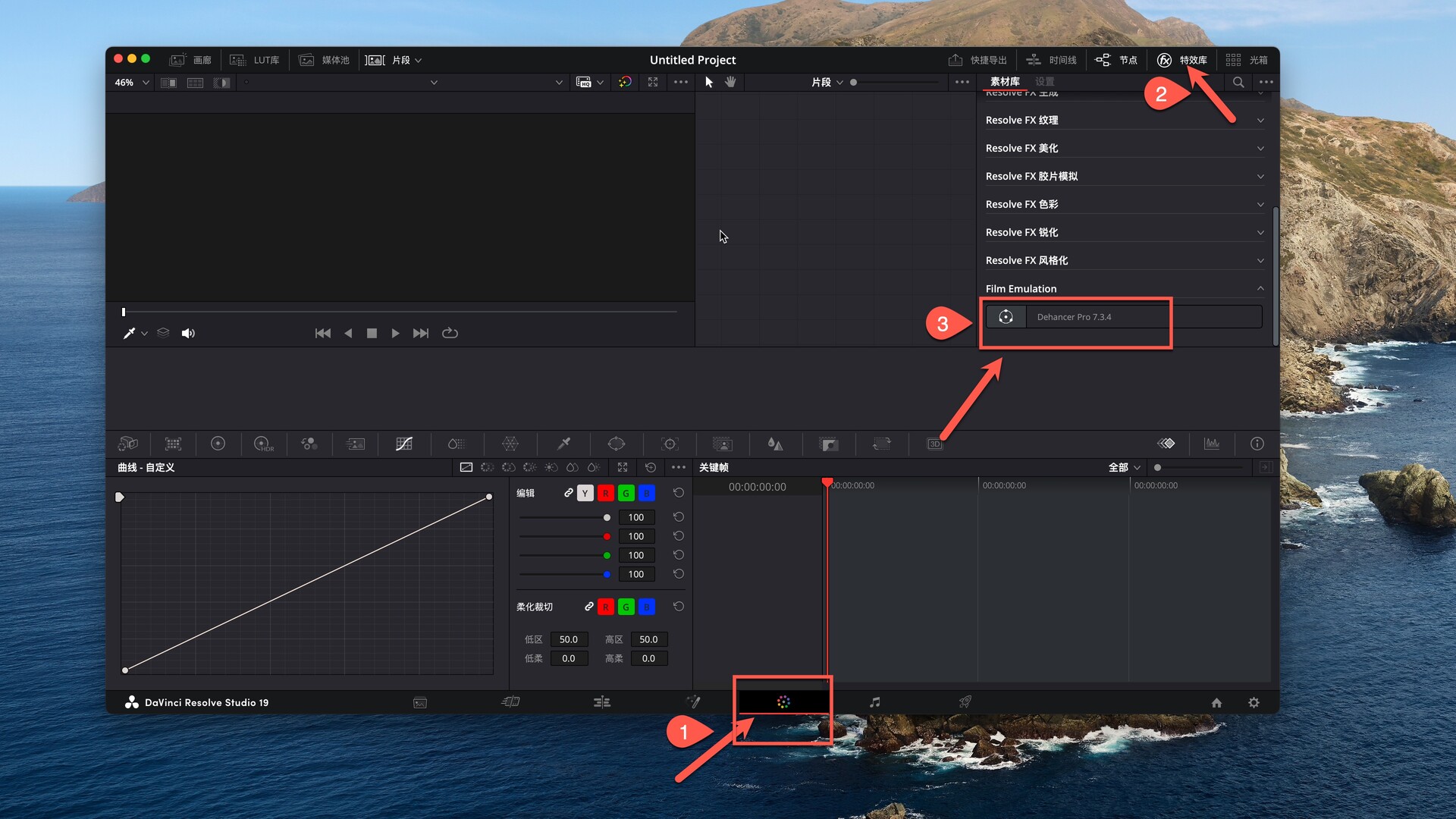
Task: Open the Tracker palette icon
Action: pyautogui.click(x=669, y=444)
